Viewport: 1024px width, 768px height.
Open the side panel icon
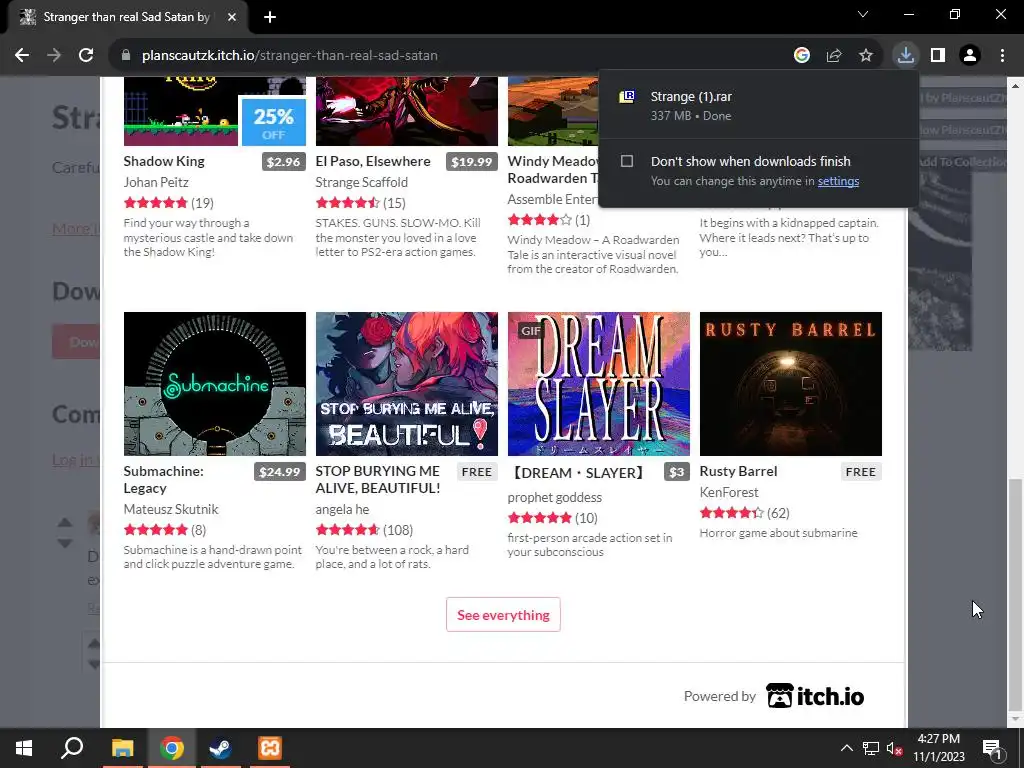point(938,56)
